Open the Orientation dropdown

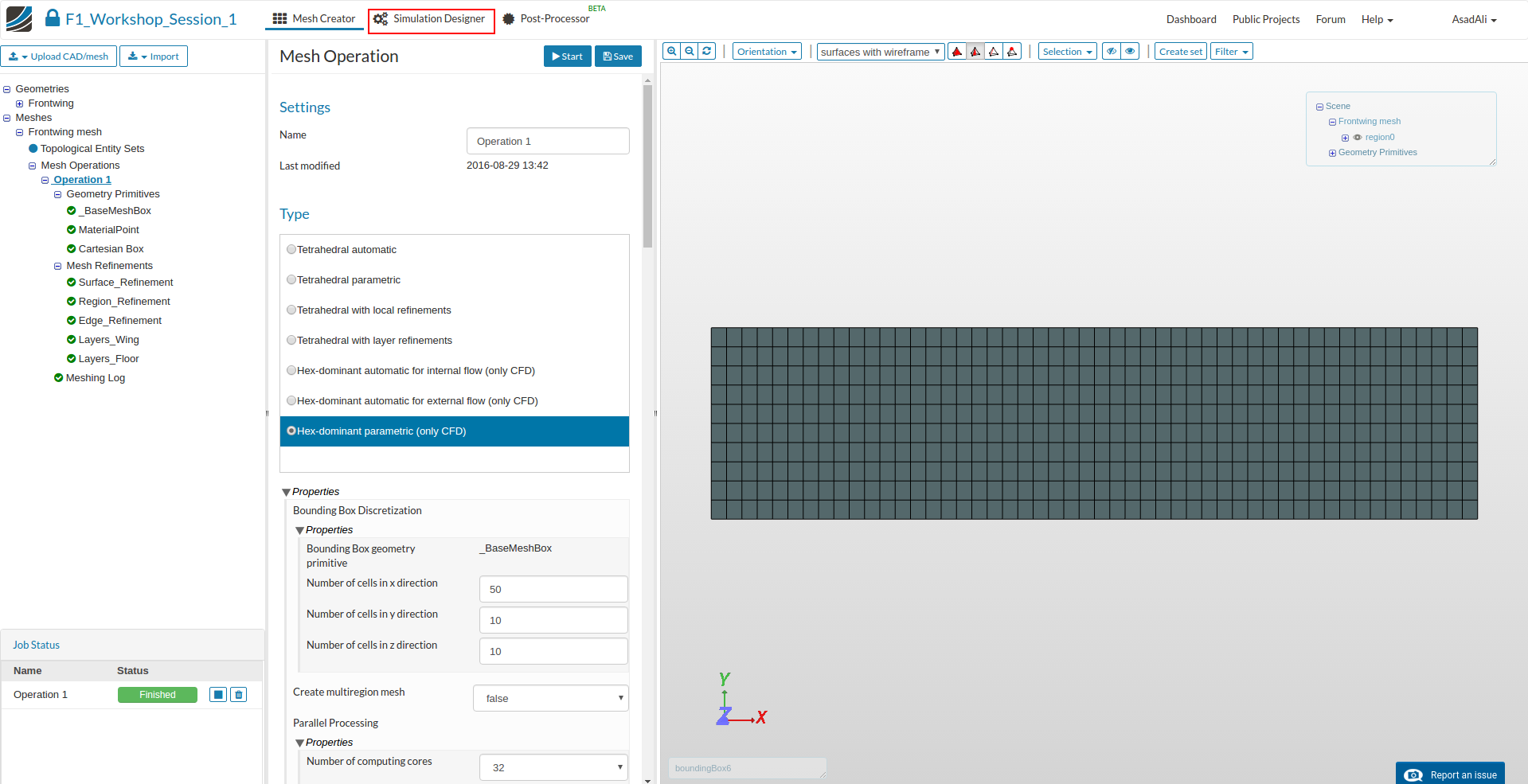pyautogui.click(x=767, y=52)
